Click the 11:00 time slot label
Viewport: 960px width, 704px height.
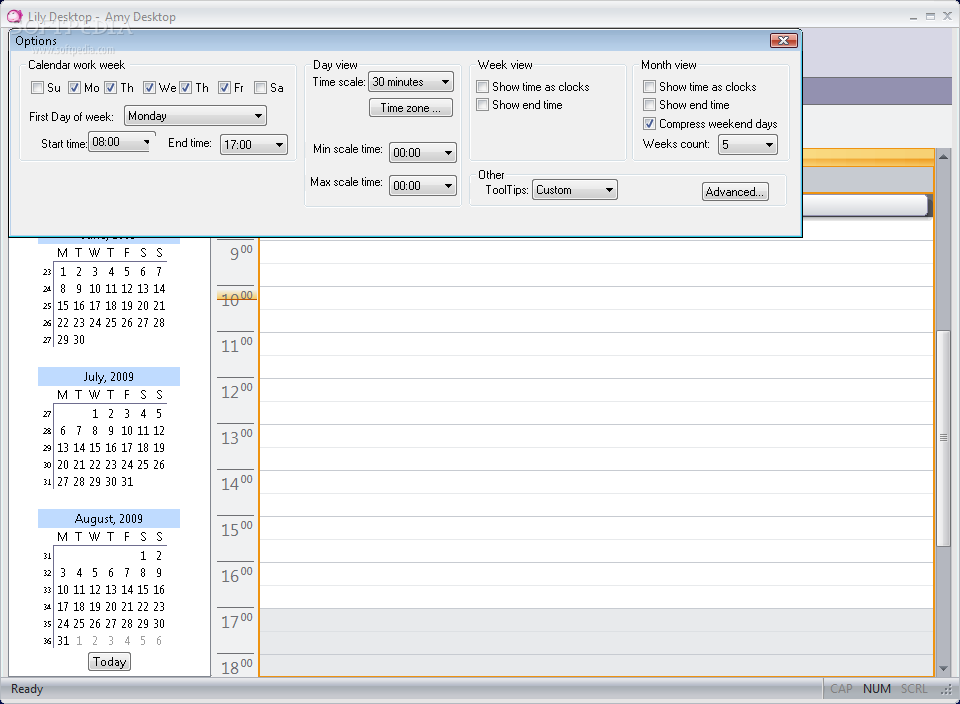236,345
